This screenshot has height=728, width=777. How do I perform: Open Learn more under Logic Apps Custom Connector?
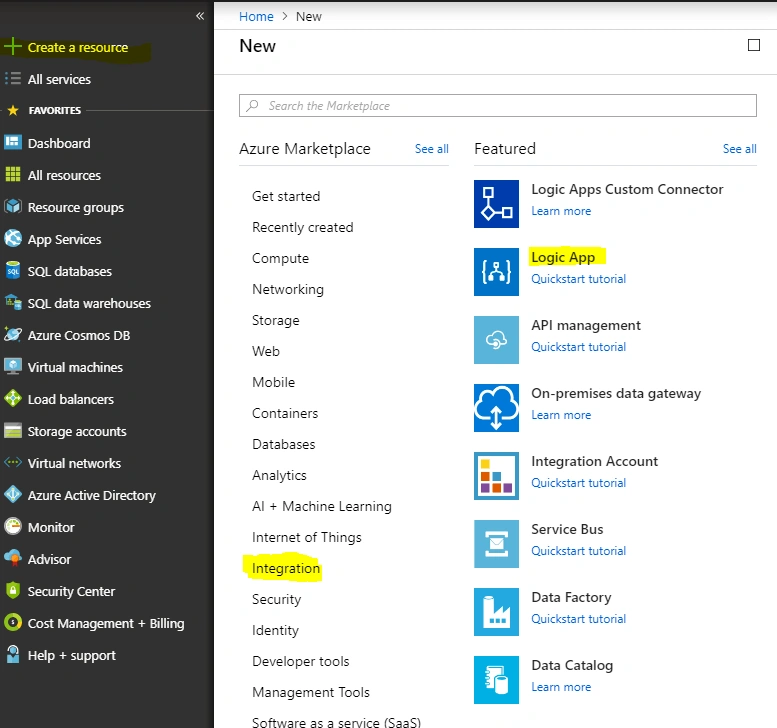tap(561, 211)
